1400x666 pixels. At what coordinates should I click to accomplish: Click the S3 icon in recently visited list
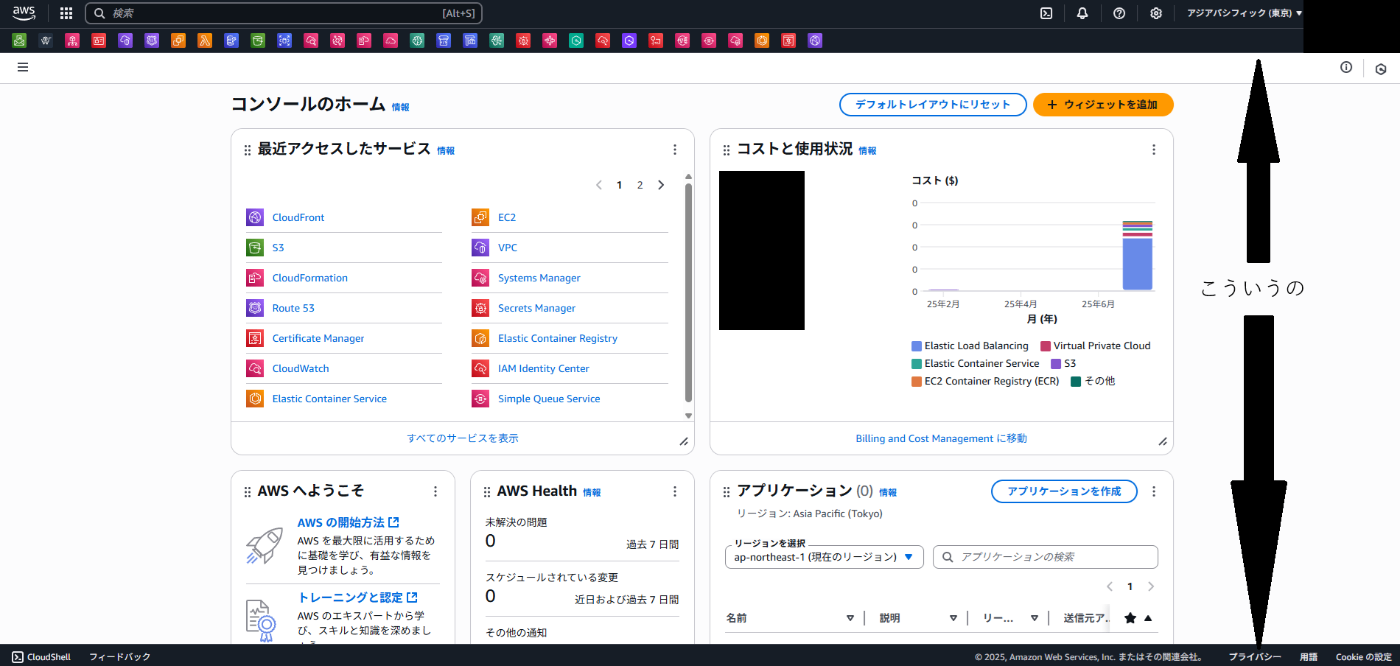pyautogui.click(x=255, y=247)
